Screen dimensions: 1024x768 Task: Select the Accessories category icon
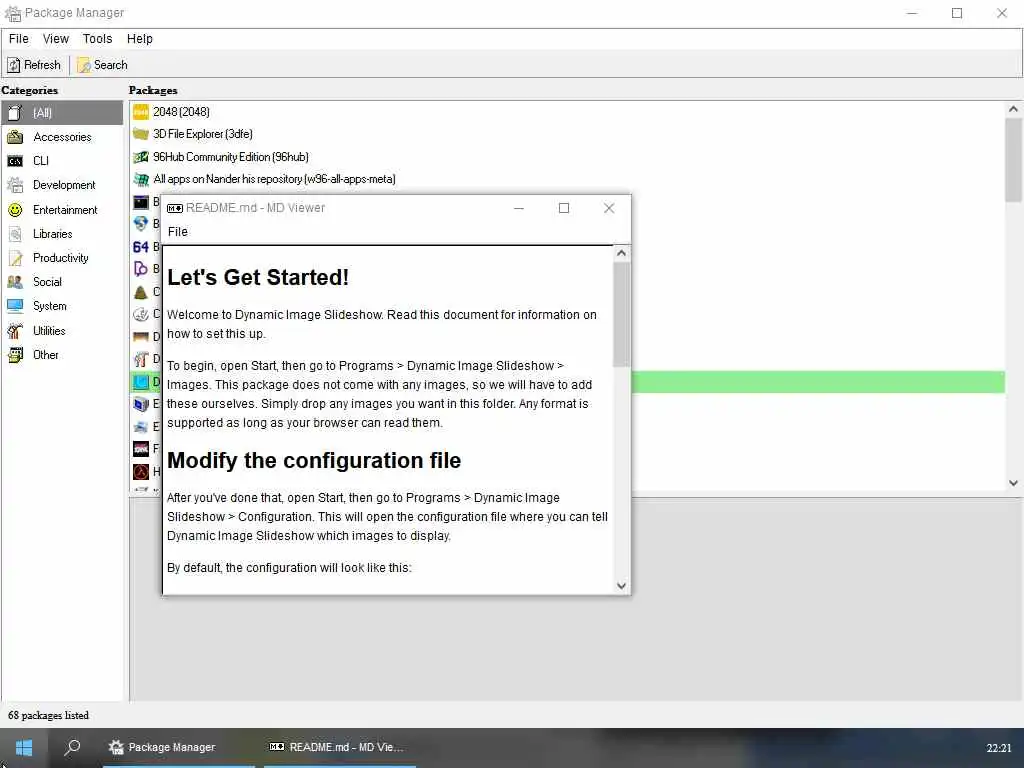(x=15, y=137)
